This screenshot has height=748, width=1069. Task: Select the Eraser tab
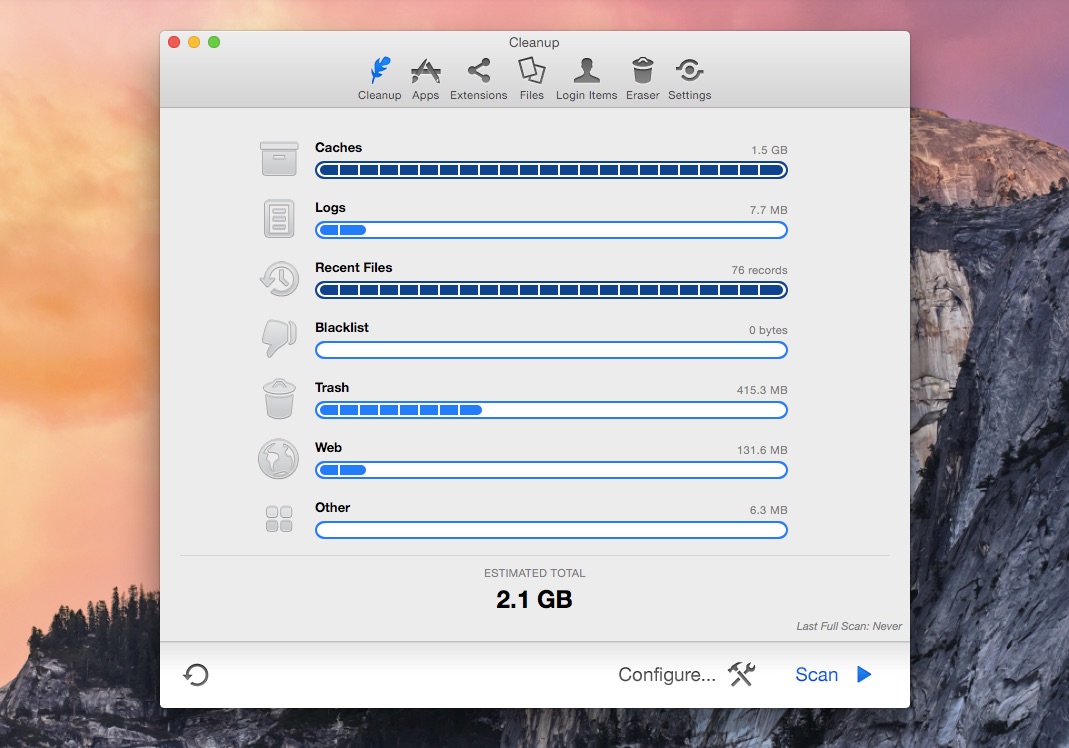pos(642,79)
